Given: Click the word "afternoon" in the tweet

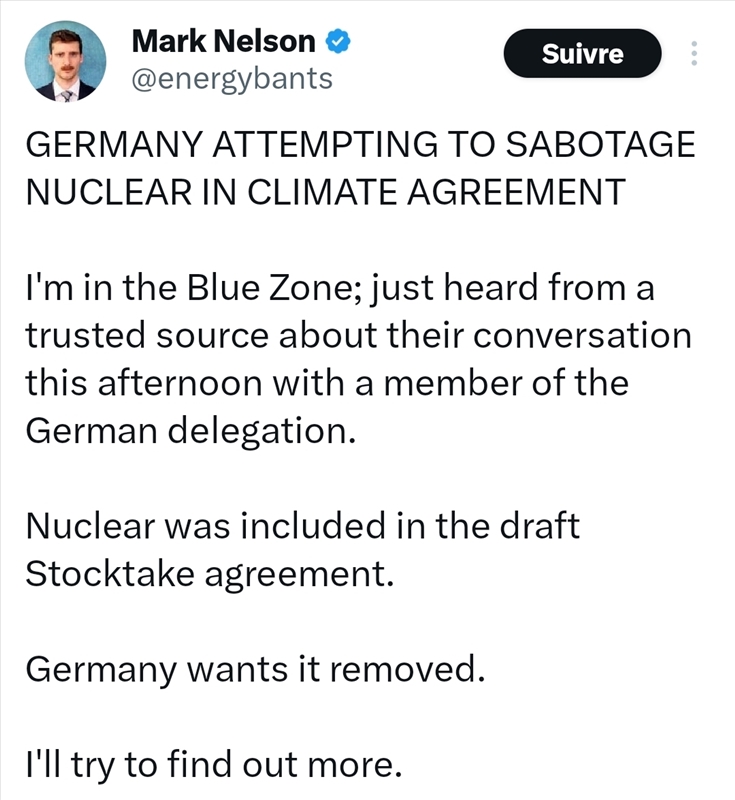Looking at the screenshot, I should (185, 382).
